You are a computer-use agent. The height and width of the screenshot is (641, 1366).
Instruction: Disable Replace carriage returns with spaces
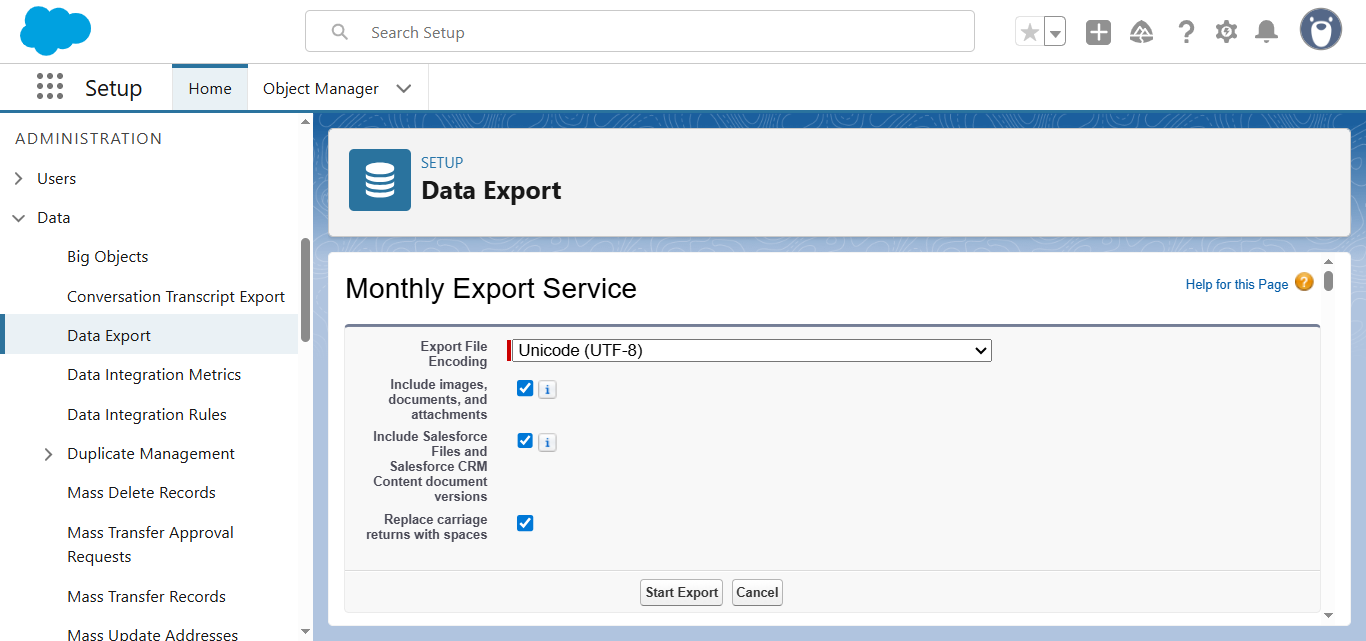tap(525, 523)
